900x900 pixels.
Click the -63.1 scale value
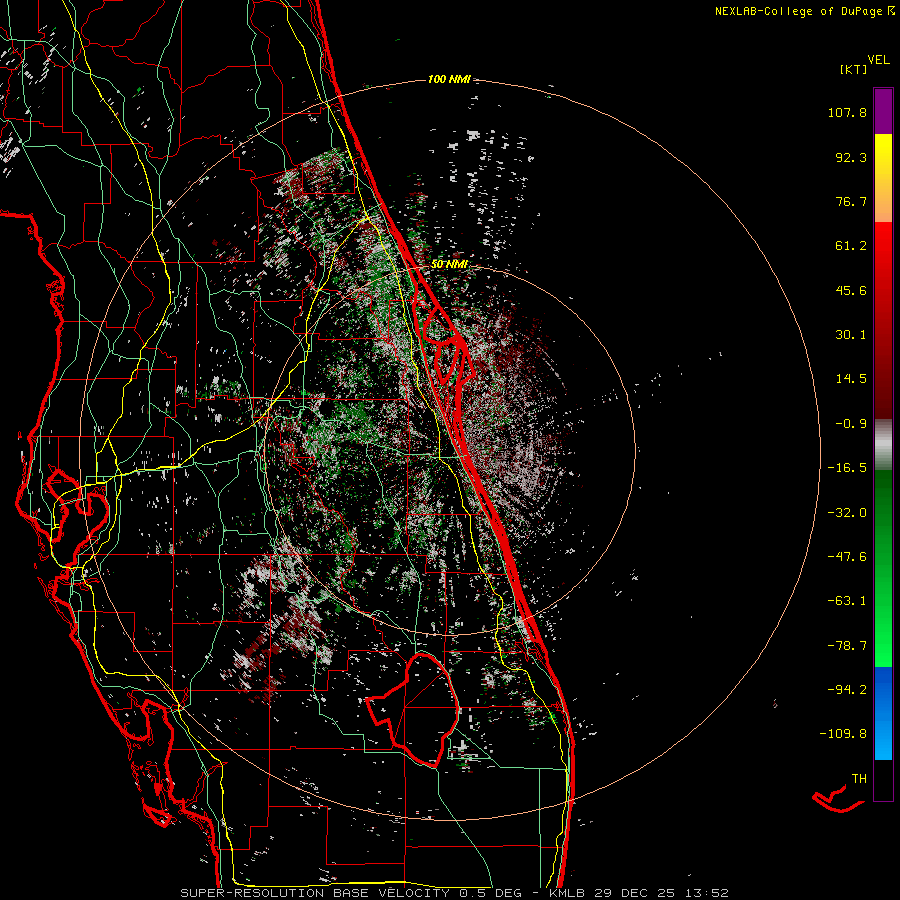847,601
